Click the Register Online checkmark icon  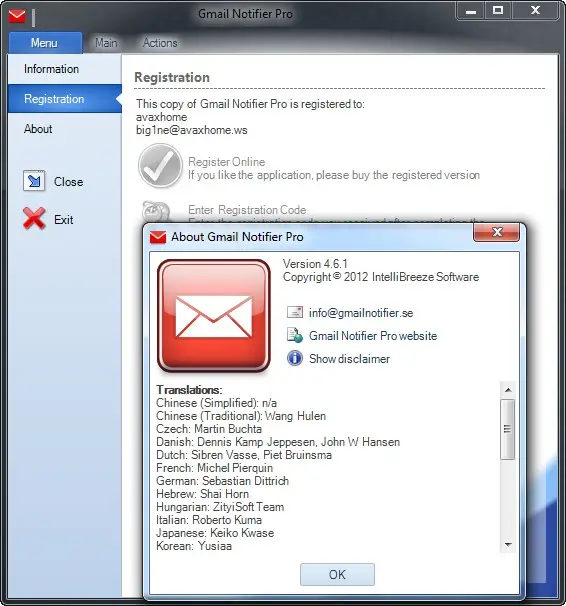click(x=160, y=166)
